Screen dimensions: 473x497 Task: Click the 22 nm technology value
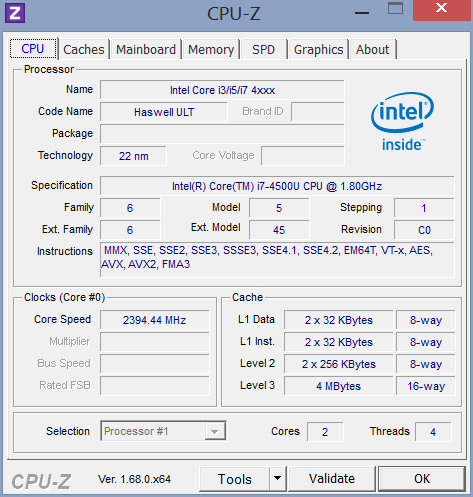click(x=133, y=156)
